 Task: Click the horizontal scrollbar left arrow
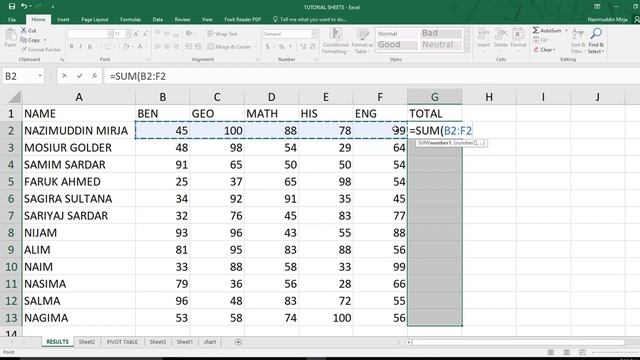tap(409, 342)
